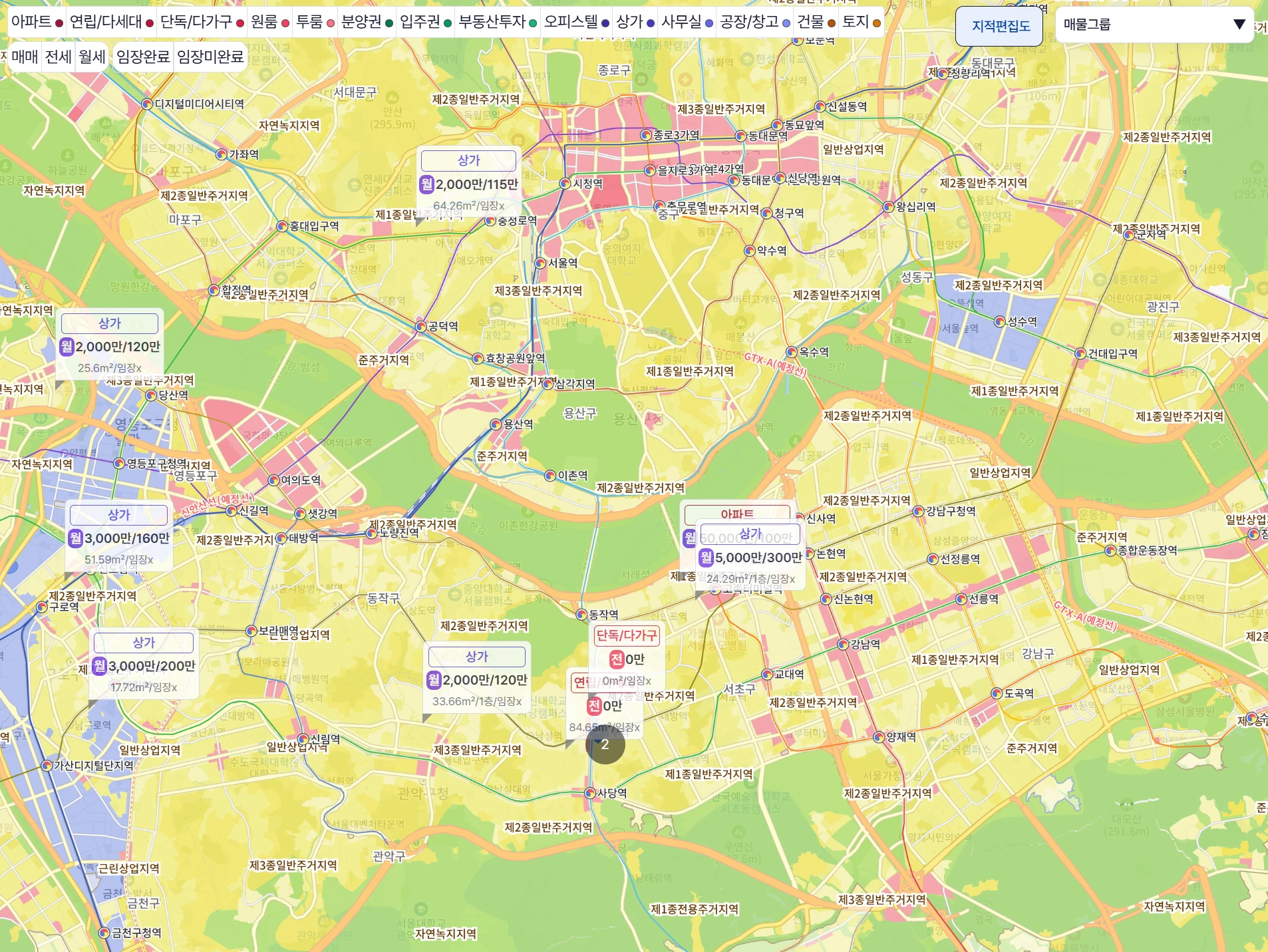Image resolution: width=1268 pixels, height=952 pixels.
Task: Click the red 전 badge on 단독/다가구 listing
Action: 617,659
